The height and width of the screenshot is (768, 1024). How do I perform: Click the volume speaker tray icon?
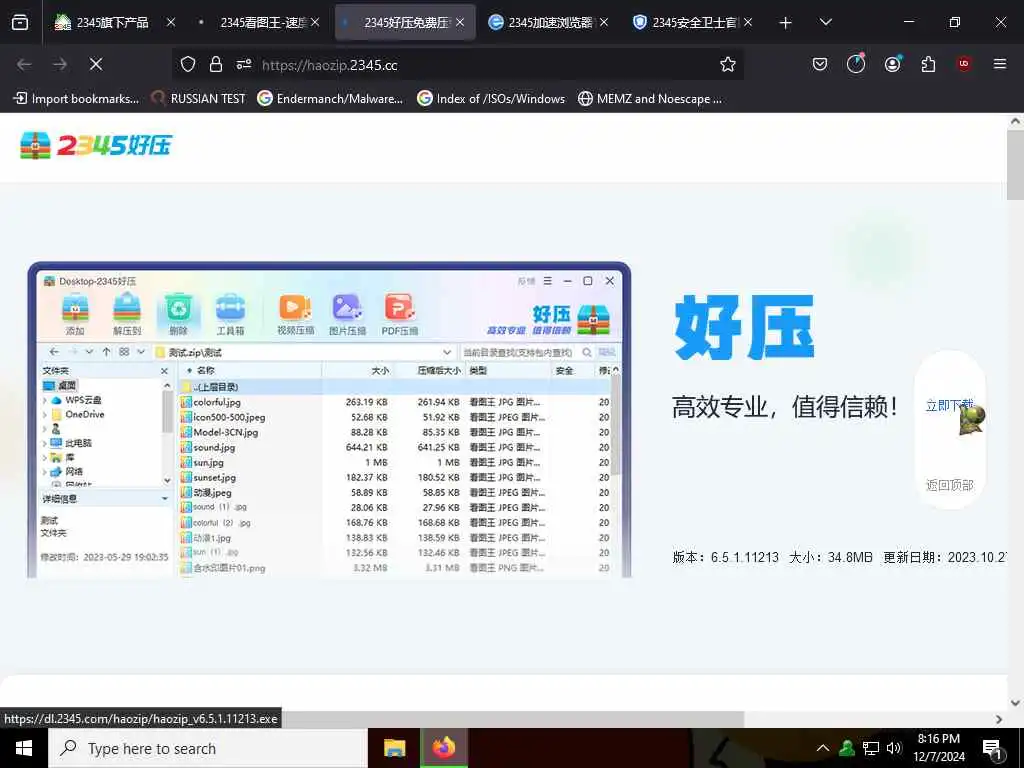click(x=895, y=748)
